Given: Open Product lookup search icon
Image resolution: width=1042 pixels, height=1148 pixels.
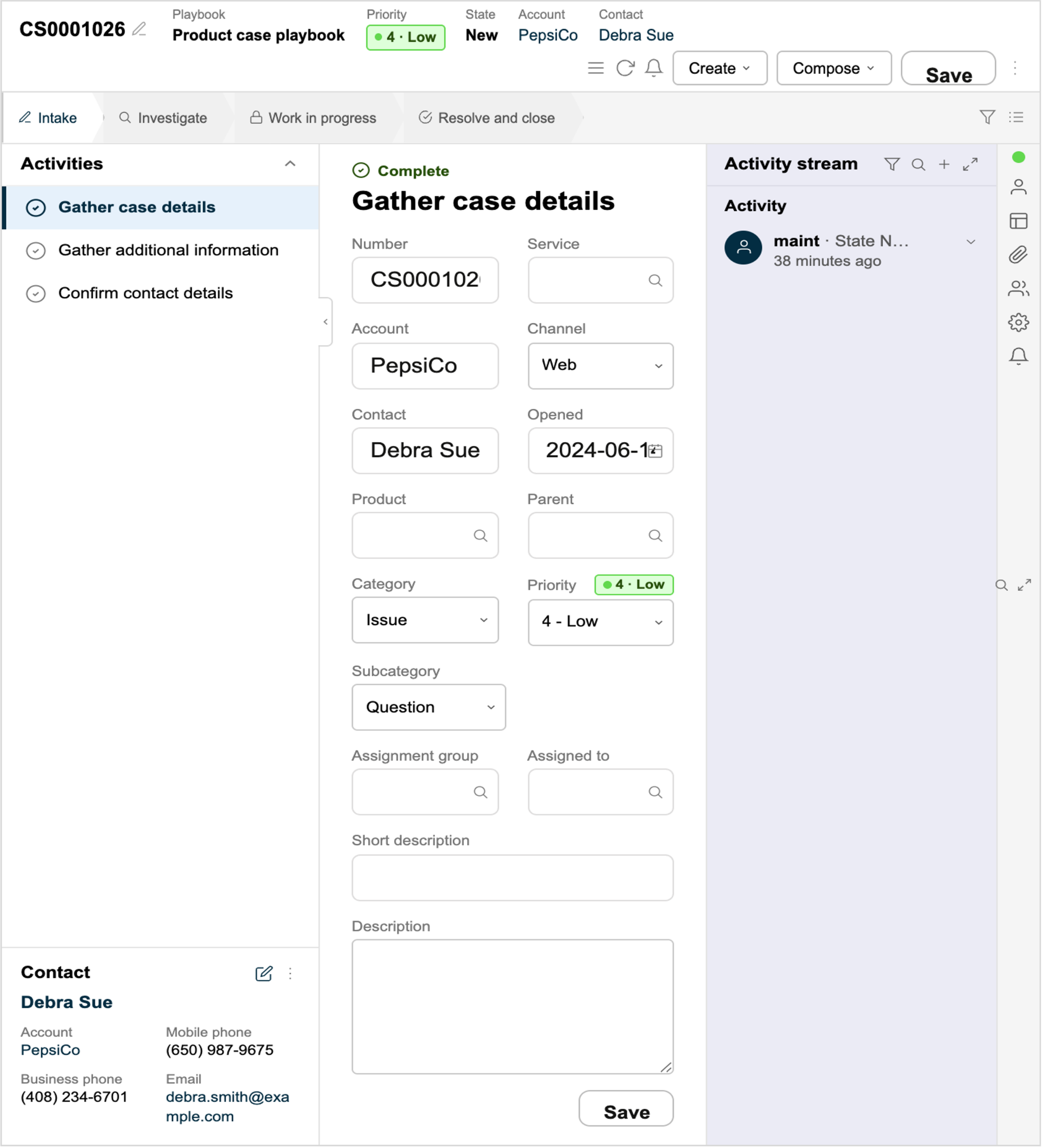Looking at the screenshot, I should point(480,536).
